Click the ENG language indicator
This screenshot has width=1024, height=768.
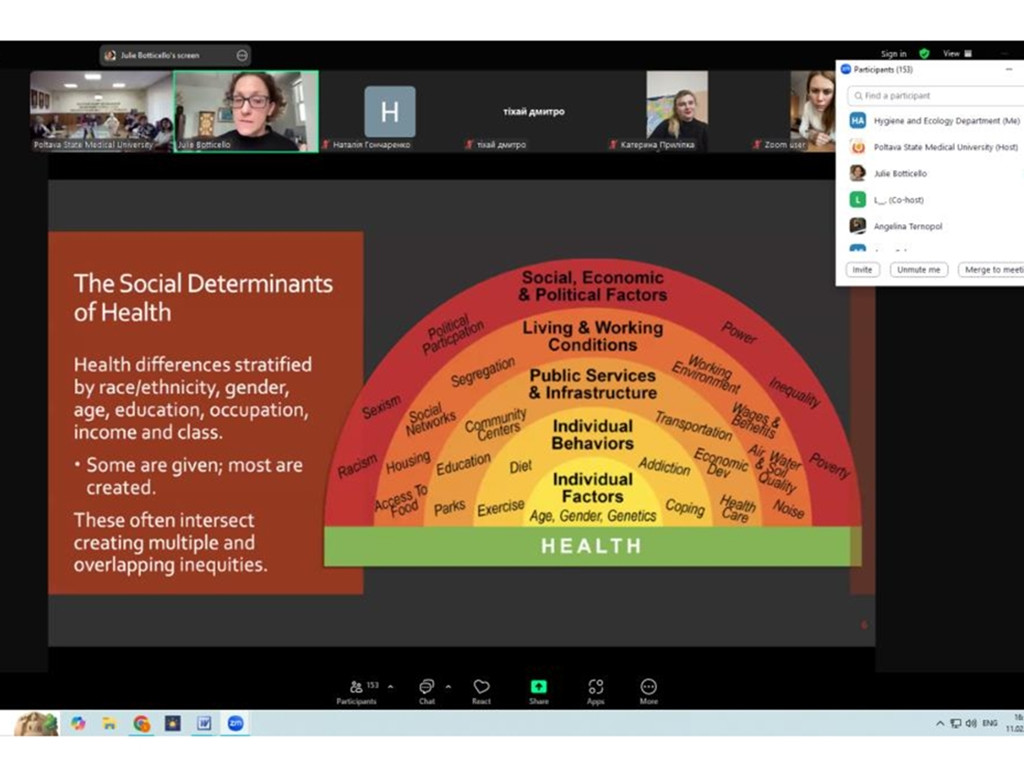(x=990, y=724)
